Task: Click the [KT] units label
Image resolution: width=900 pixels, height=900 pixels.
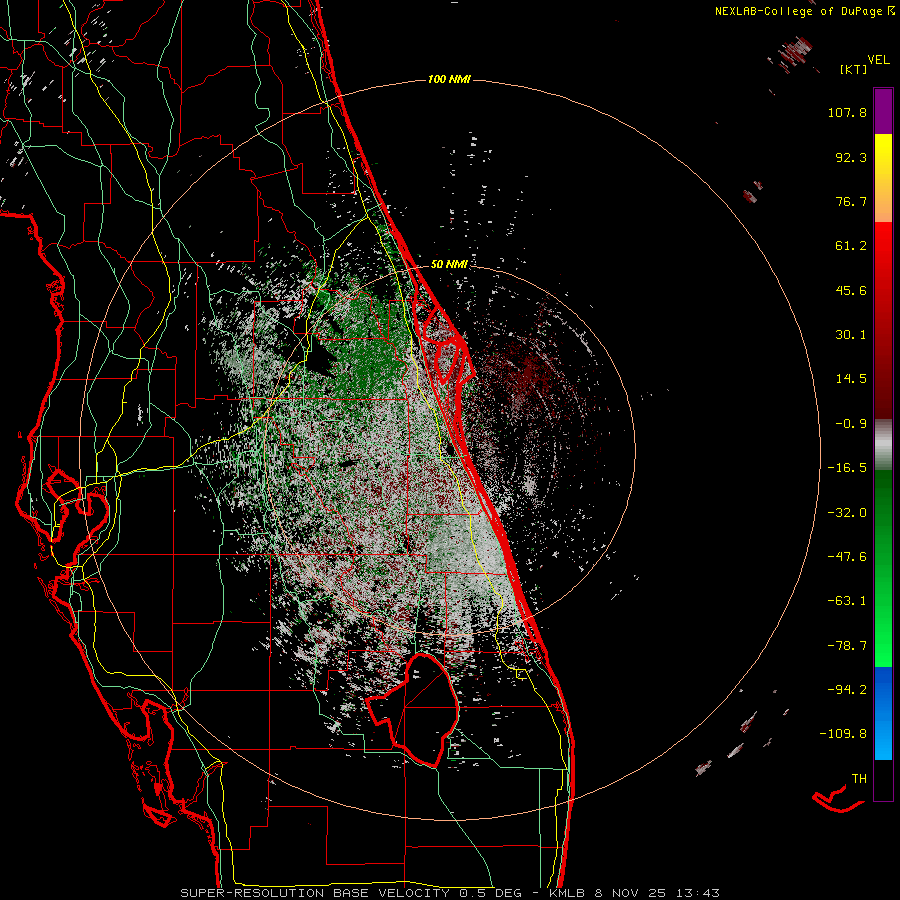Action: pyautogui.click(x=853, y=69)
